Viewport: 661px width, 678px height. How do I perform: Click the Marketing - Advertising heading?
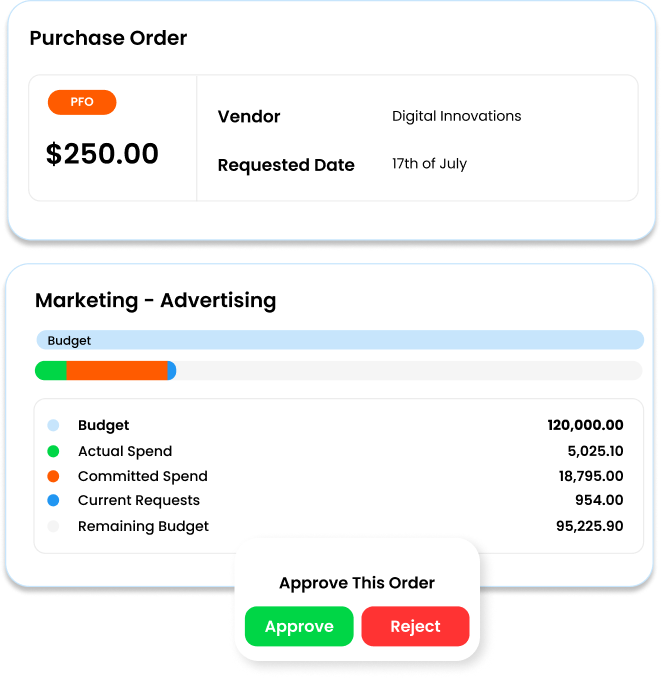155,300
